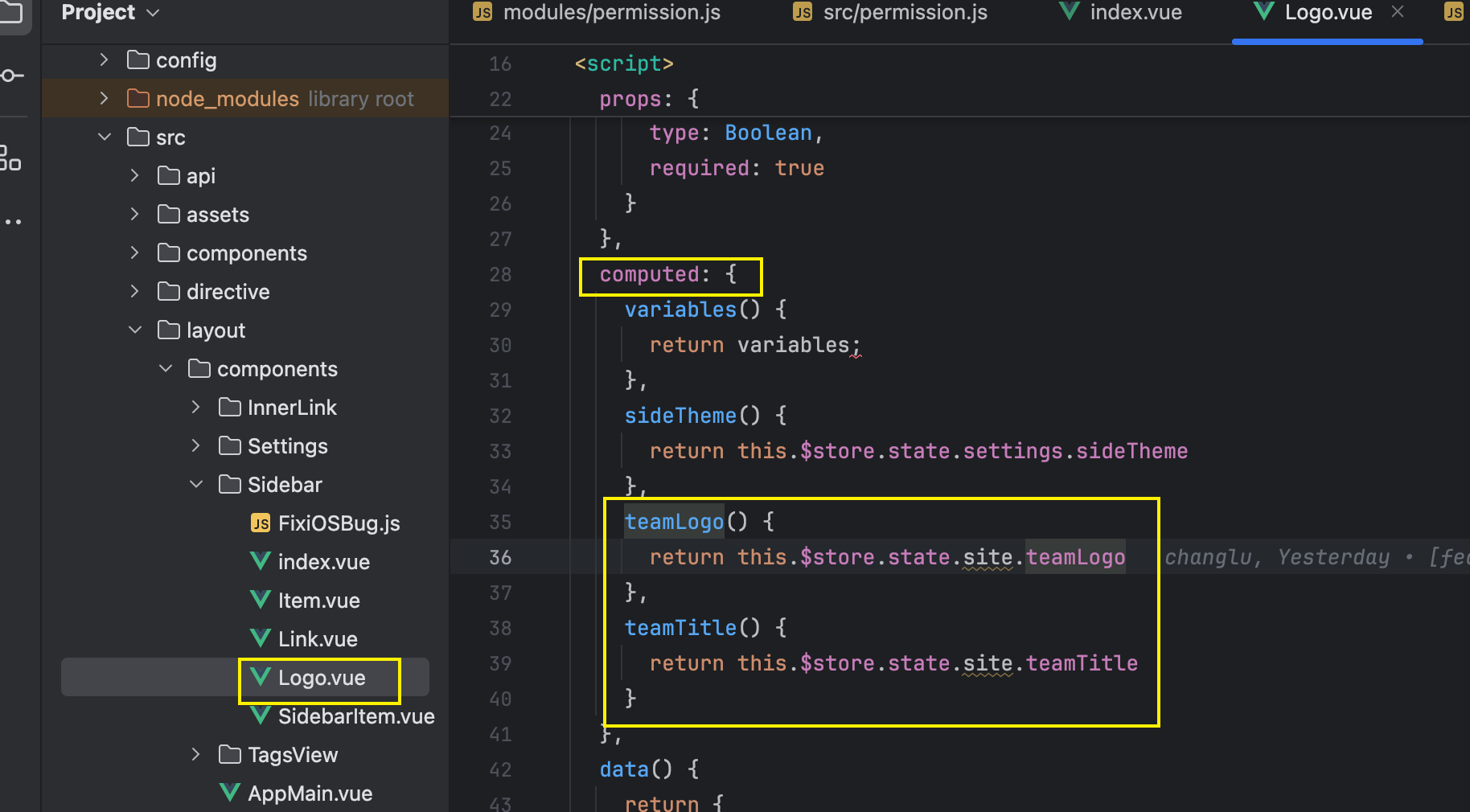Select the layout folder icon
Screen dimensions: 1470x812
(169, 330)
